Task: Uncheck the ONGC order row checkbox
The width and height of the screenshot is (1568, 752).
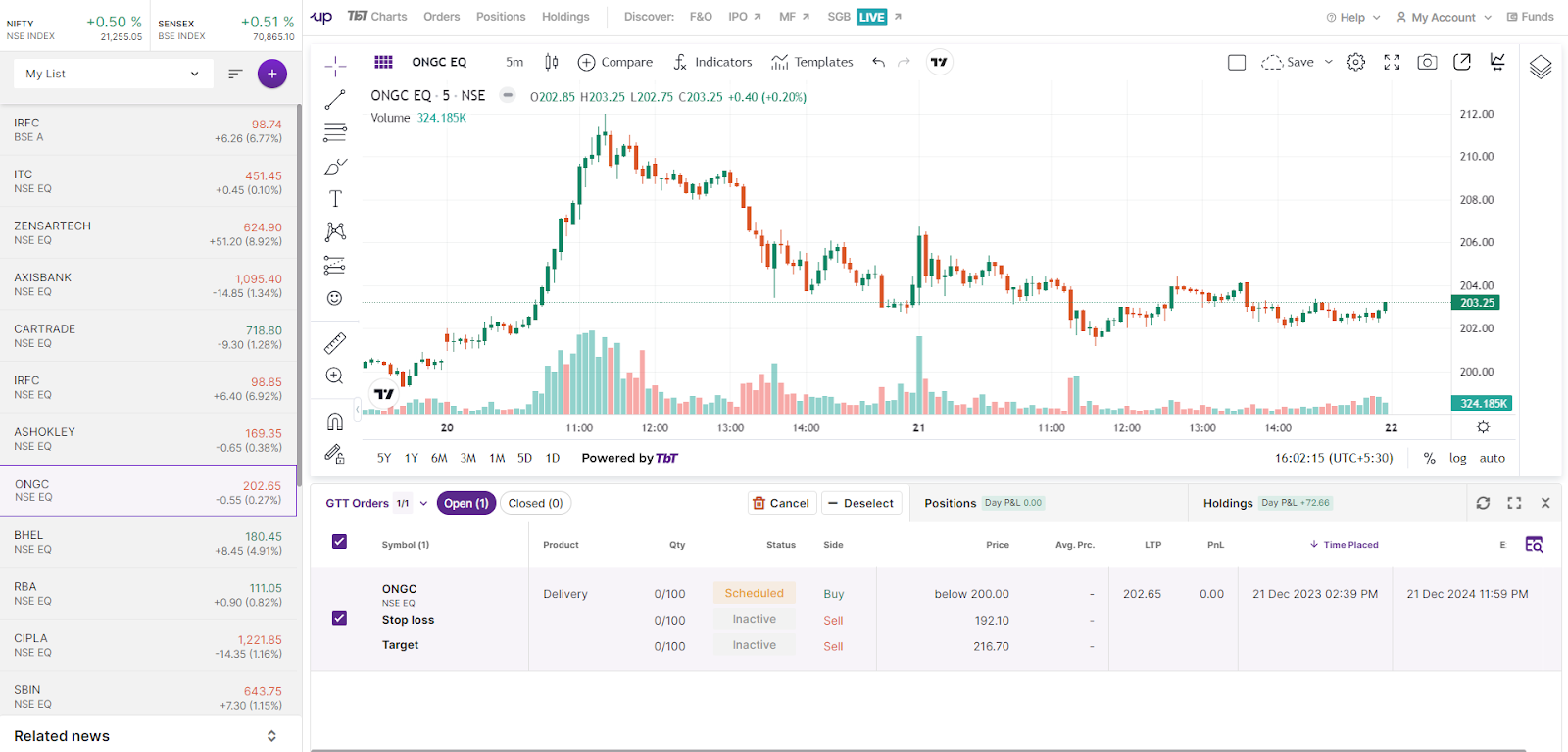Action: (339, 618)
